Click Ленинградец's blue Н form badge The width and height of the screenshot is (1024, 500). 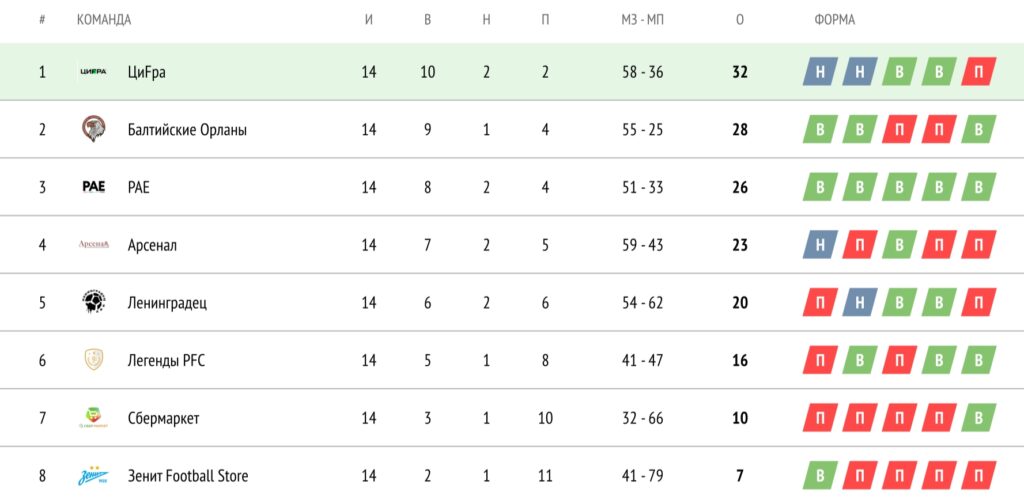pos(859,303)
